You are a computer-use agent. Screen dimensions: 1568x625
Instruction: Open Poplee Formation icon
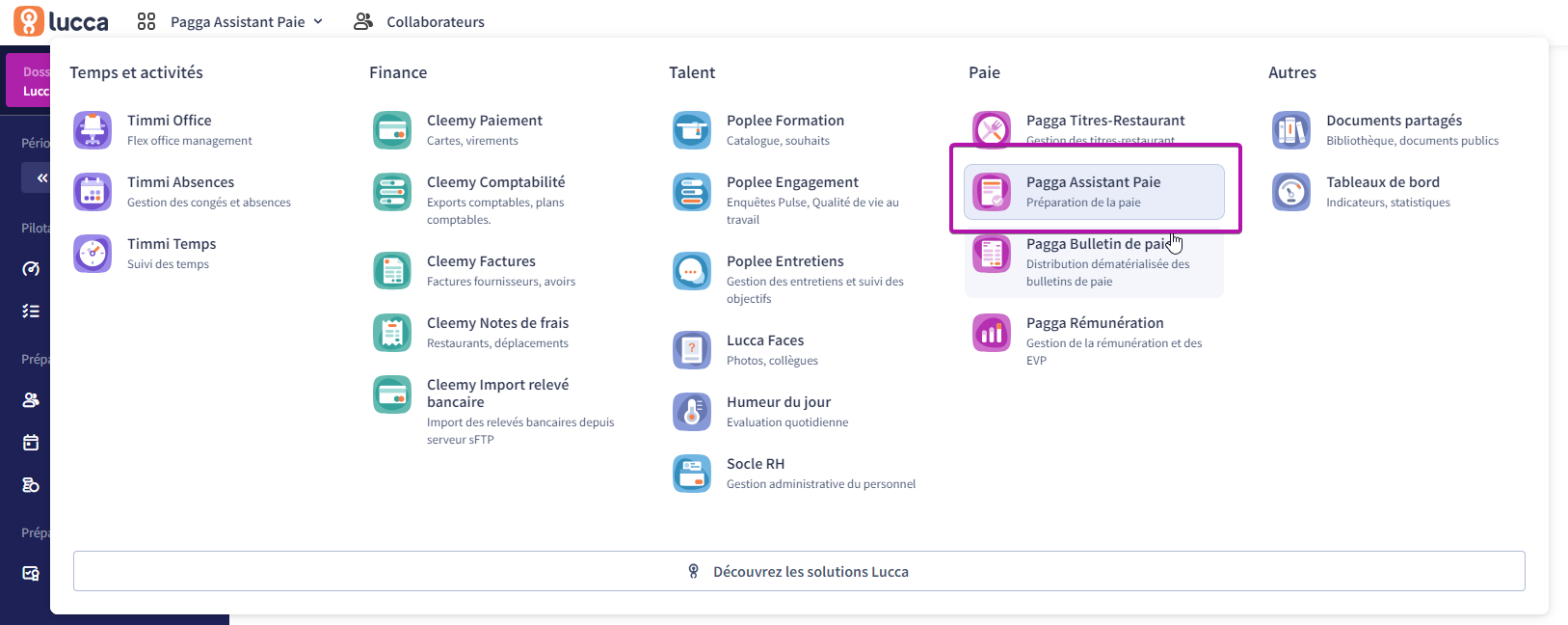point(692,130)
